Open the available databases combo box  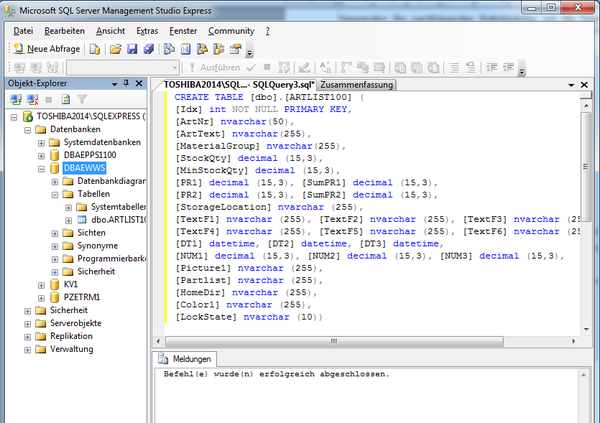(x=123, y=68)
